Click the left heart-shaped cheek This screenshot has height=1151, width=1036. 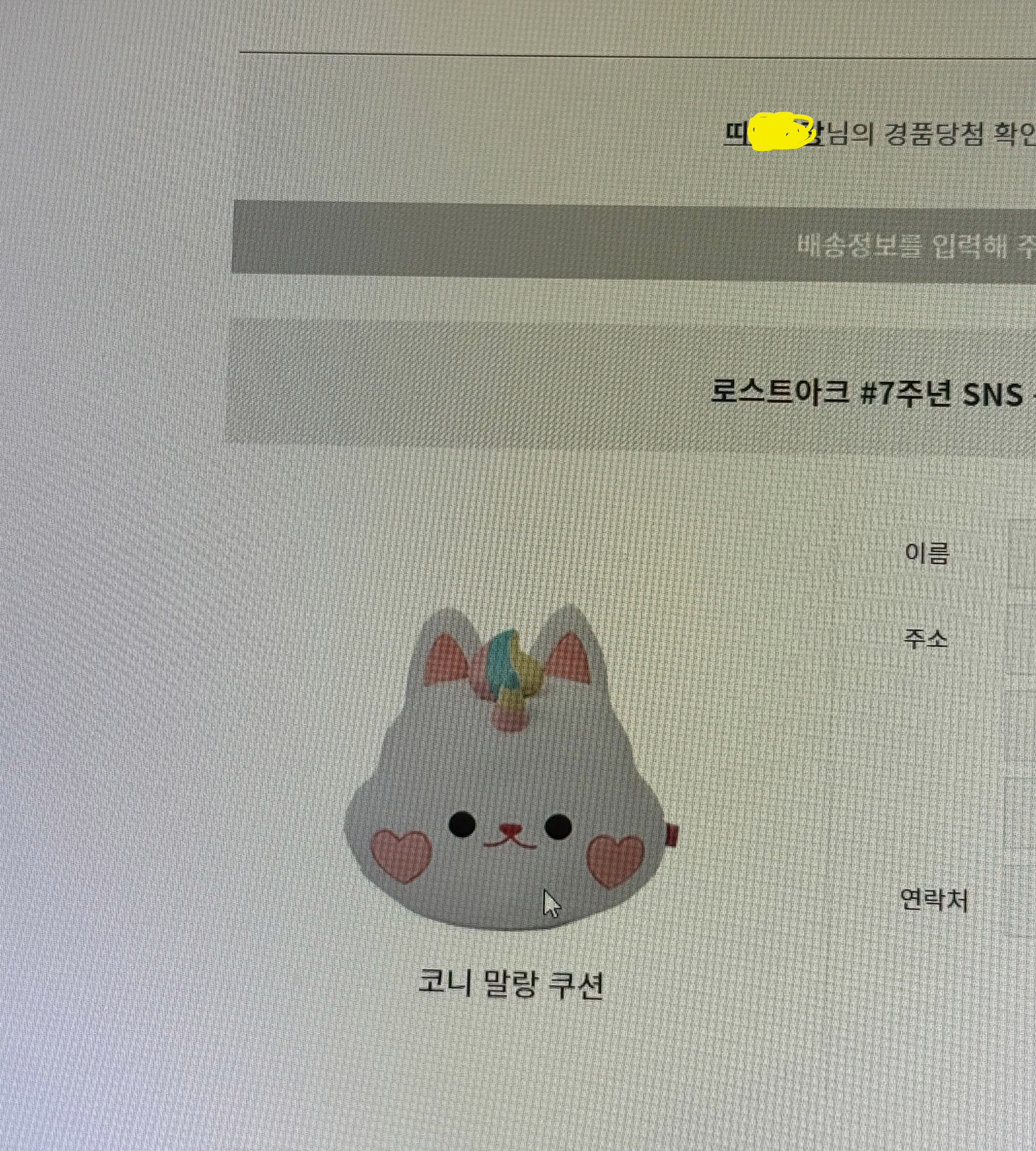click(401, 855)
